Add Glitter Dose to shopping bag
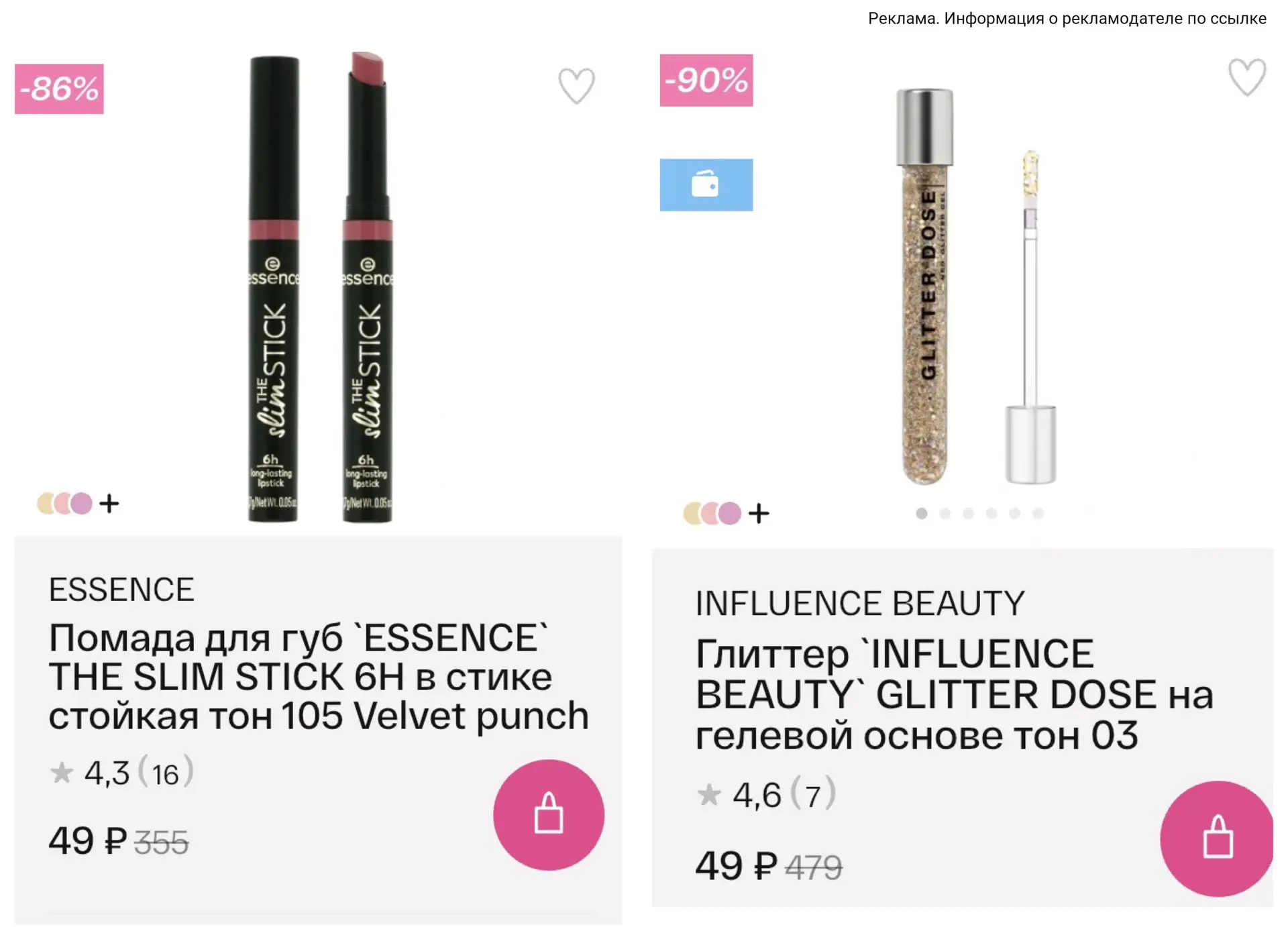Image resolution: width=1288 pixels, height=927 pixels. click(x=1216, y=838)
